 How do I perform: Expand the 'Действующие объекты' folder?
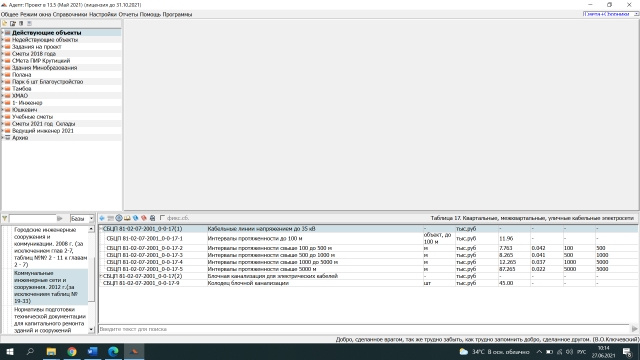pyautogui.click(x=2, y=33)
